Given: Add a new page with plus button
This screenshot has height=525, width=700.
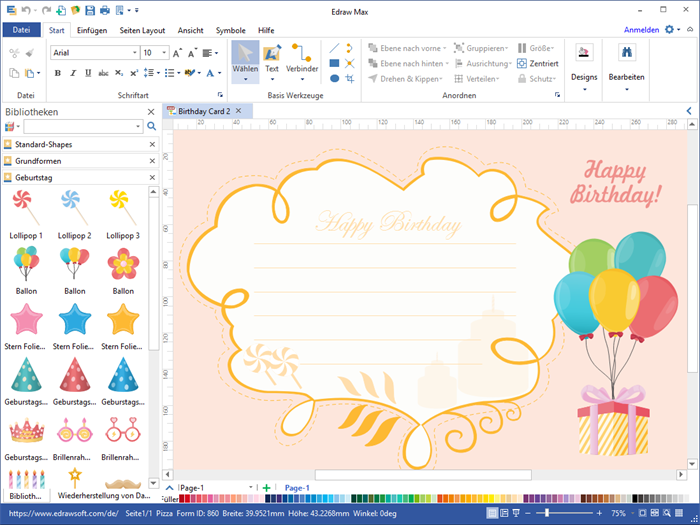Looking at the screenshot, I should tap(266, 488).
